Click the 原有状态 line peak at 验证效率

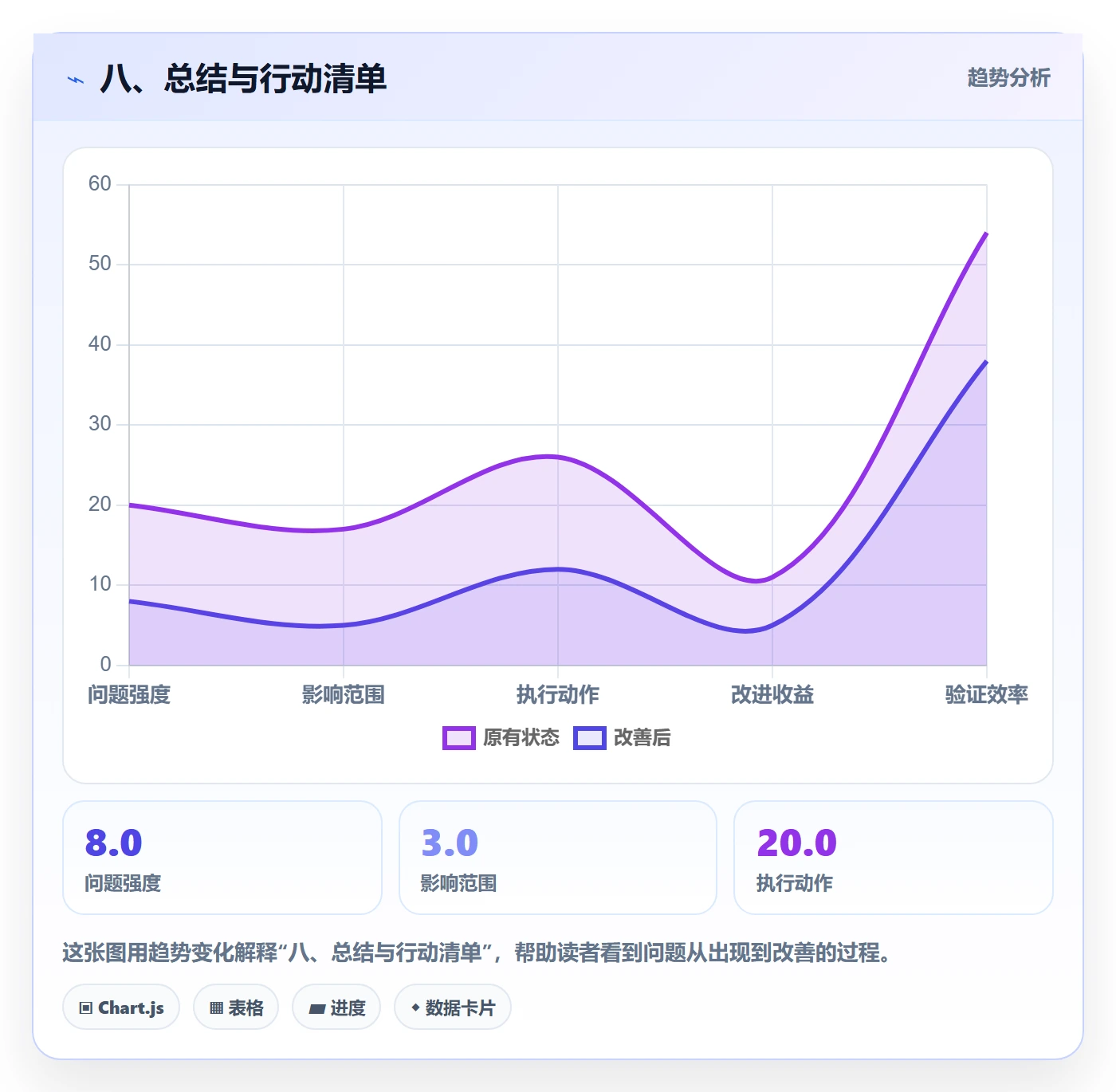point(986,234)
